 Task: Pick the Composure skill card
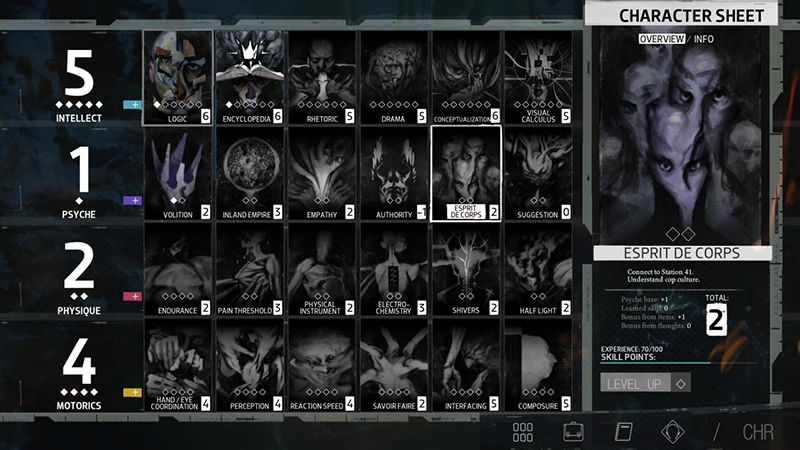(x=538, y=365)
